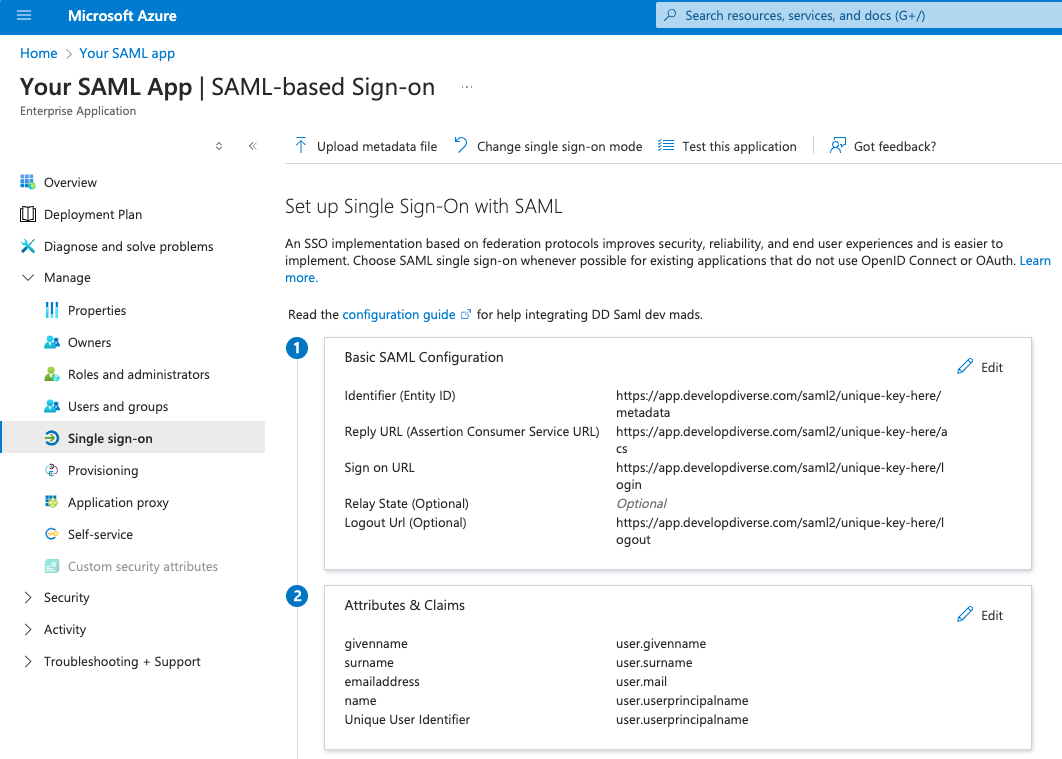Select Diagnose and solve problems
This screenshot has width=1062, height=759.
(x=128, y=246)
